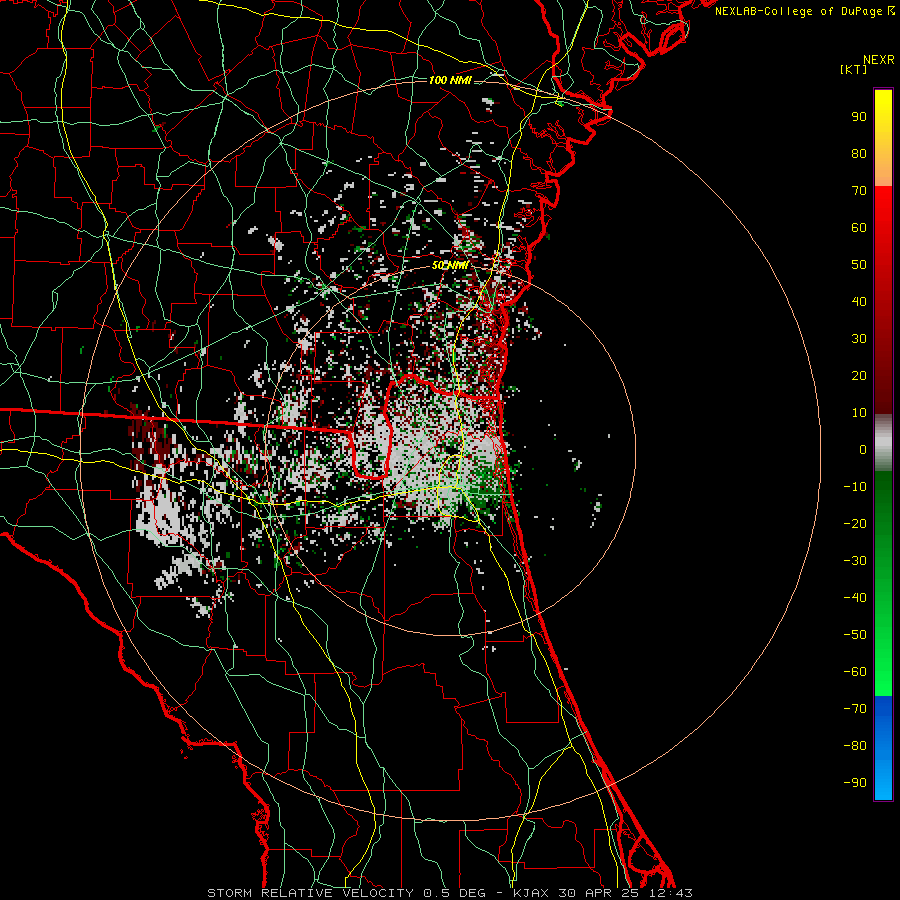The image size is (900, 900).
Task: Click the 60 value on the velocity scale
Action: click(859, 228)
